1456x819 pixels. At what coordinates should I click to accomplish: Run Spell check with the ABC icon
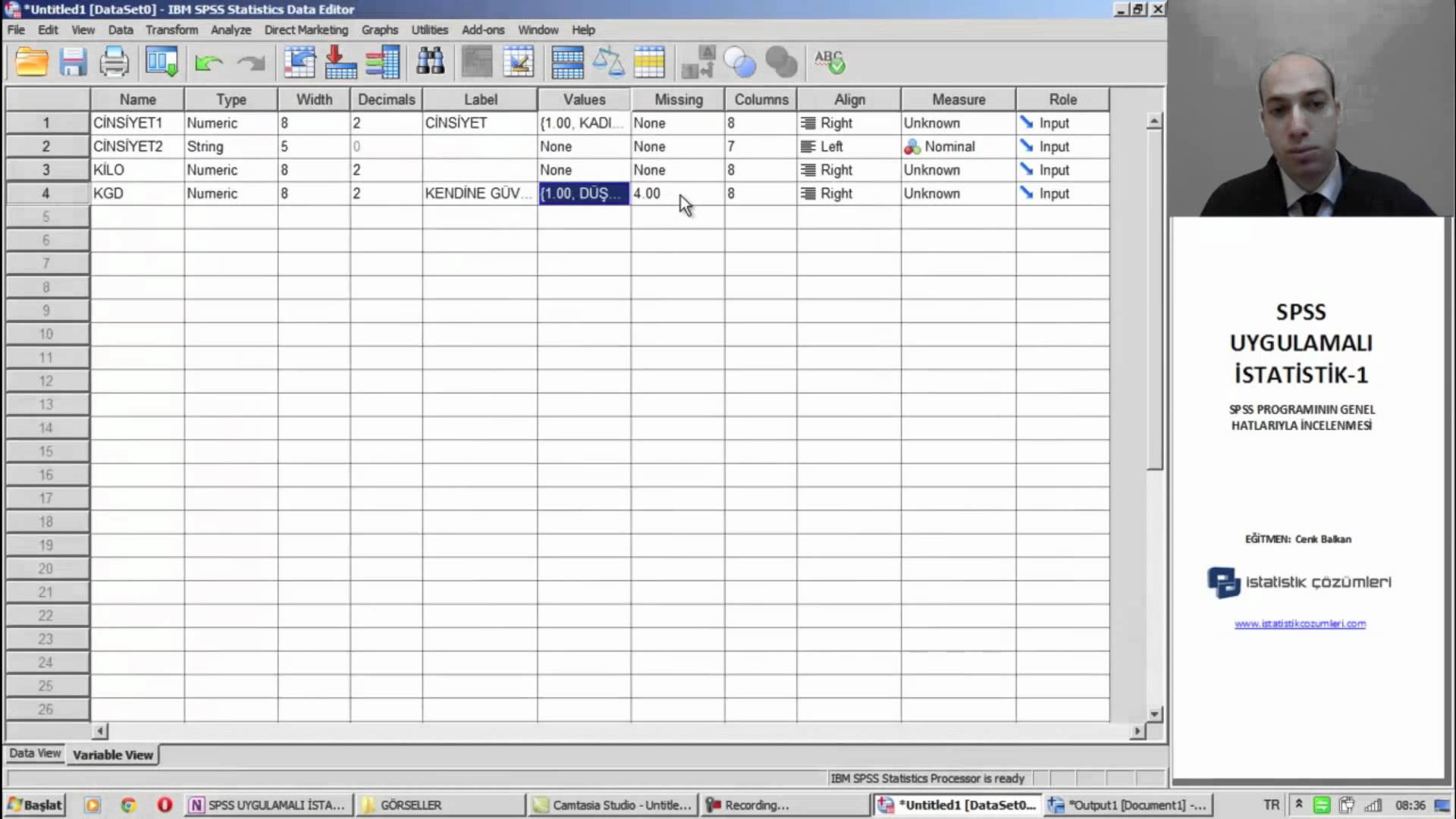(x=830, y=62)
